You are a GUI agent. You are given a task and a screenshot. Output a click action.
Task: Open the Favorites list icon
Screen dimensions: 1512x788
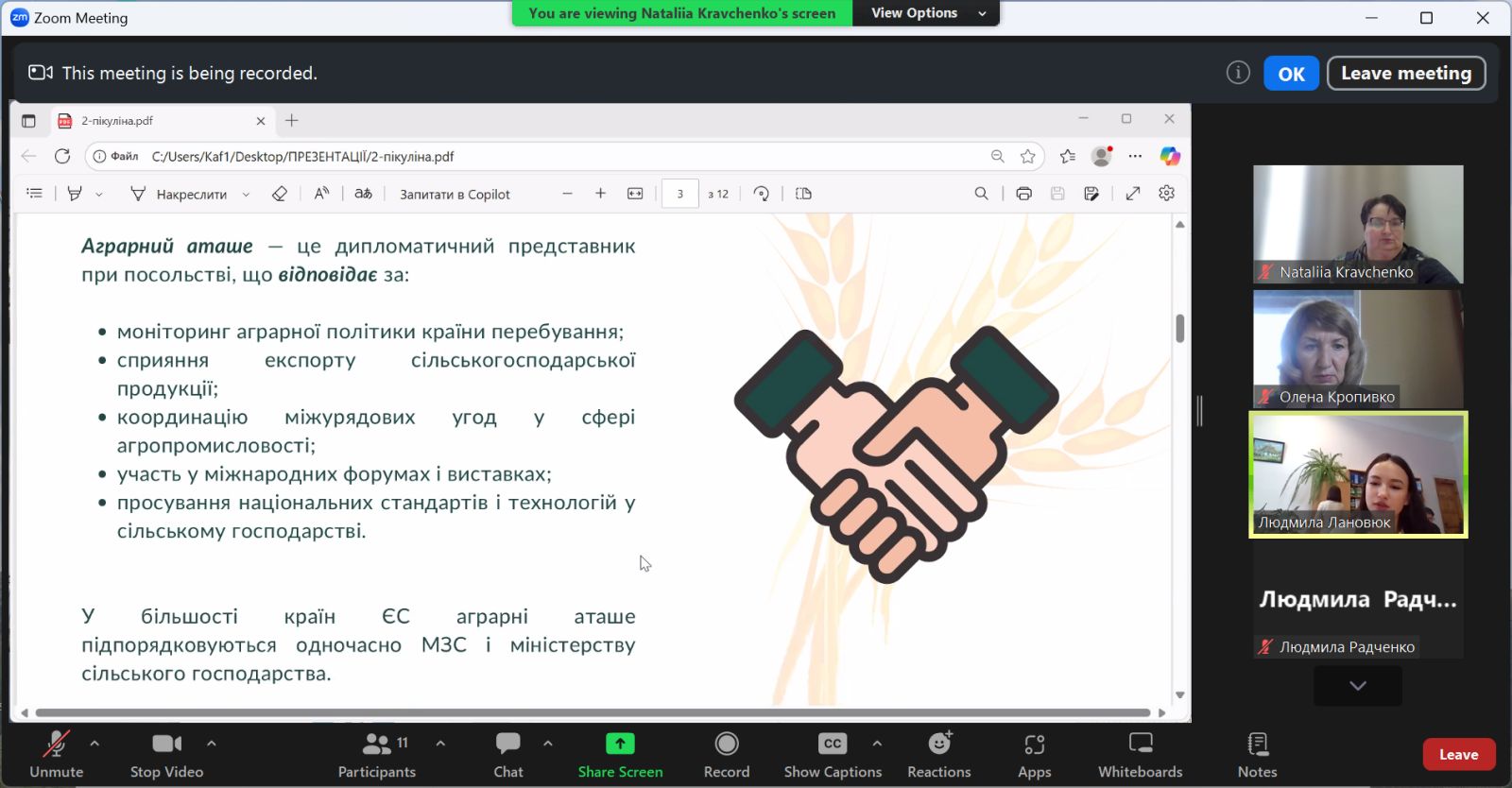pyautogui.click(x=1068, y=157)
